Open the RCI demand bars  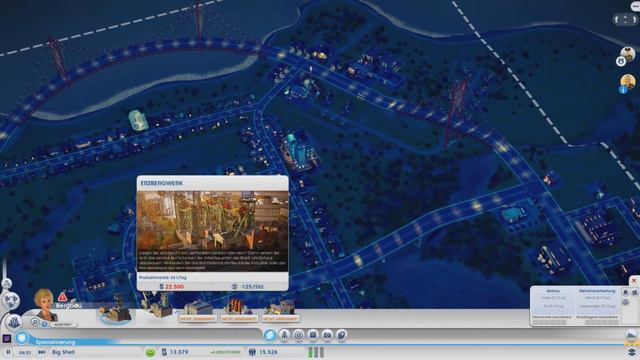click(x=316, y=352)
